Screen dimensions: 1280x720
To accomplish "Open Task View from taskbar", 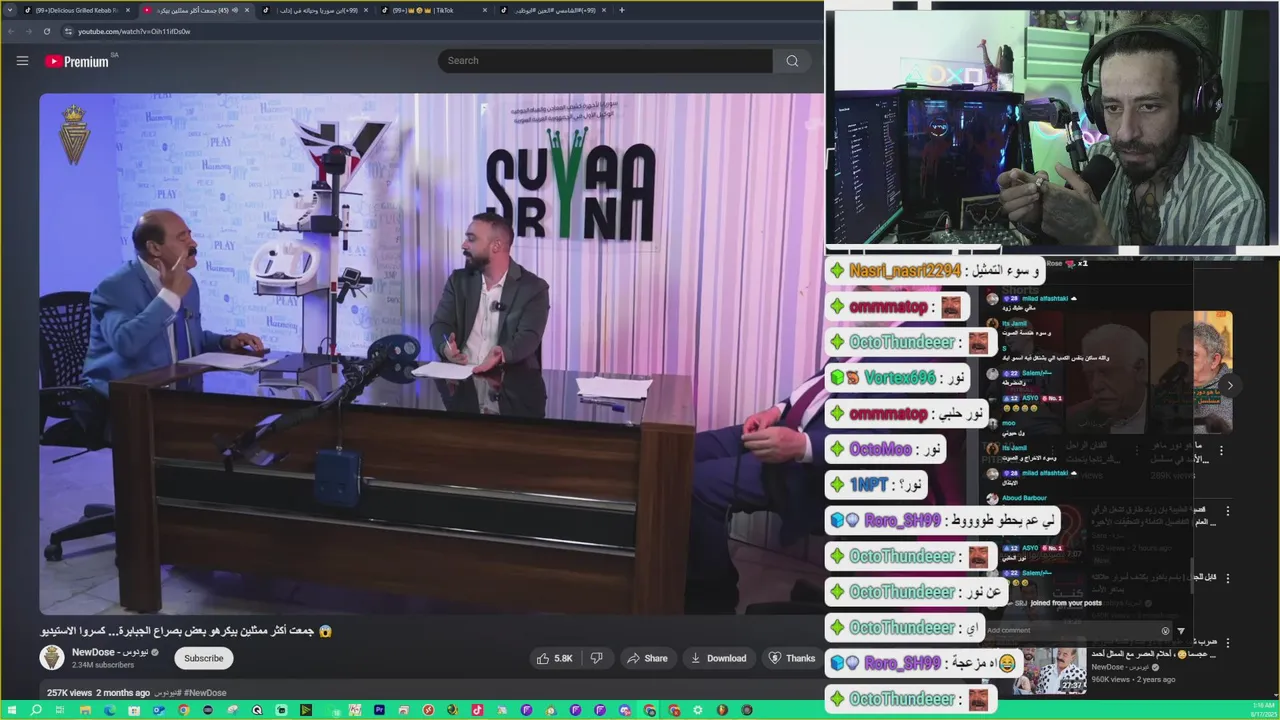I will 60,710.
